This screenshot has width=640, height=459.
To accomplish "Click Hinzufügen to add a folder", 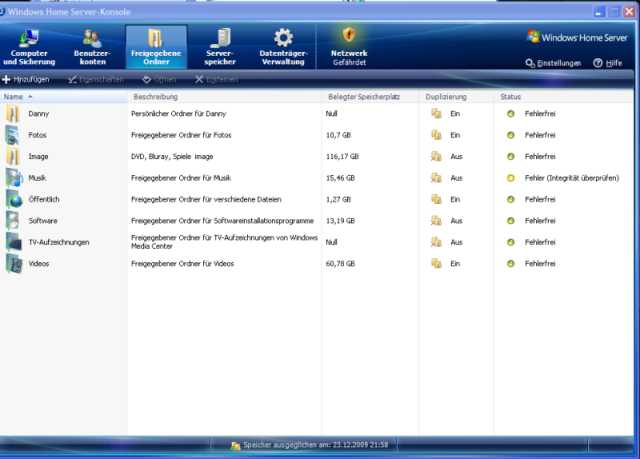I will click(x=26, y=79).
